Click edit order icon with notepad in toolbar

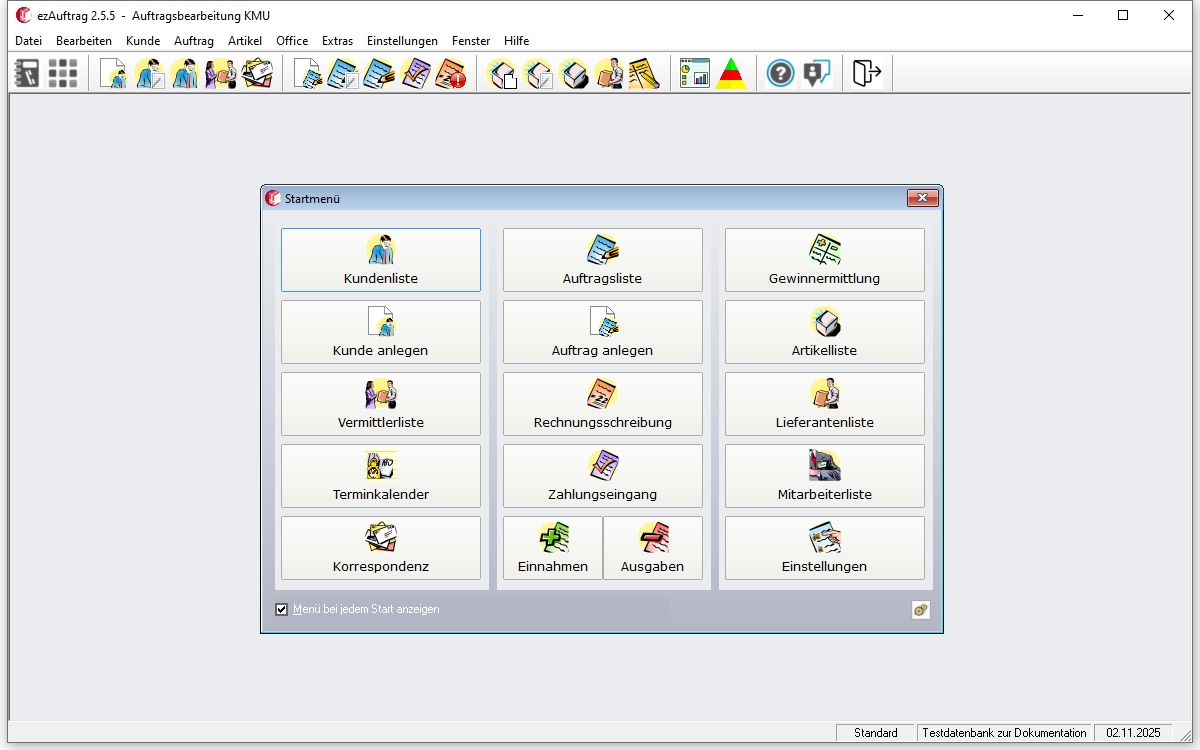343,73
